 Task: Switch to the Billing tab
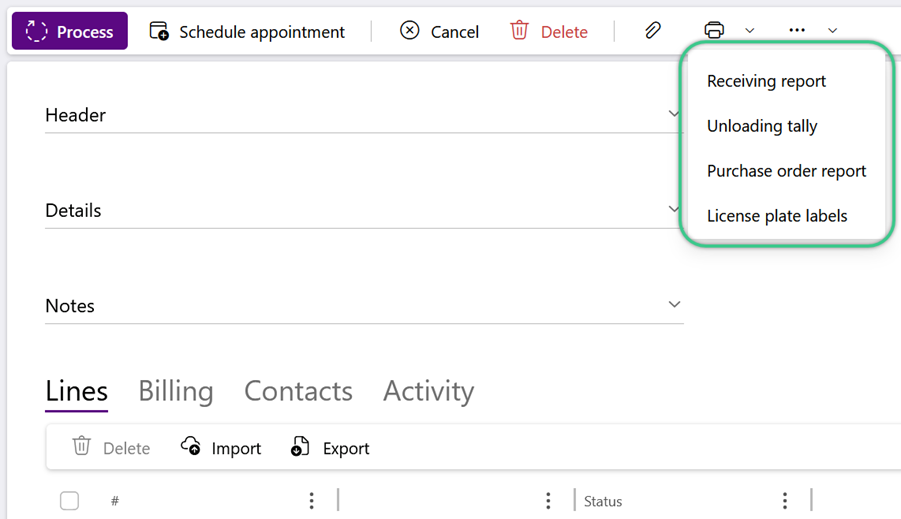pyautogui.click(x=176, y=391)
